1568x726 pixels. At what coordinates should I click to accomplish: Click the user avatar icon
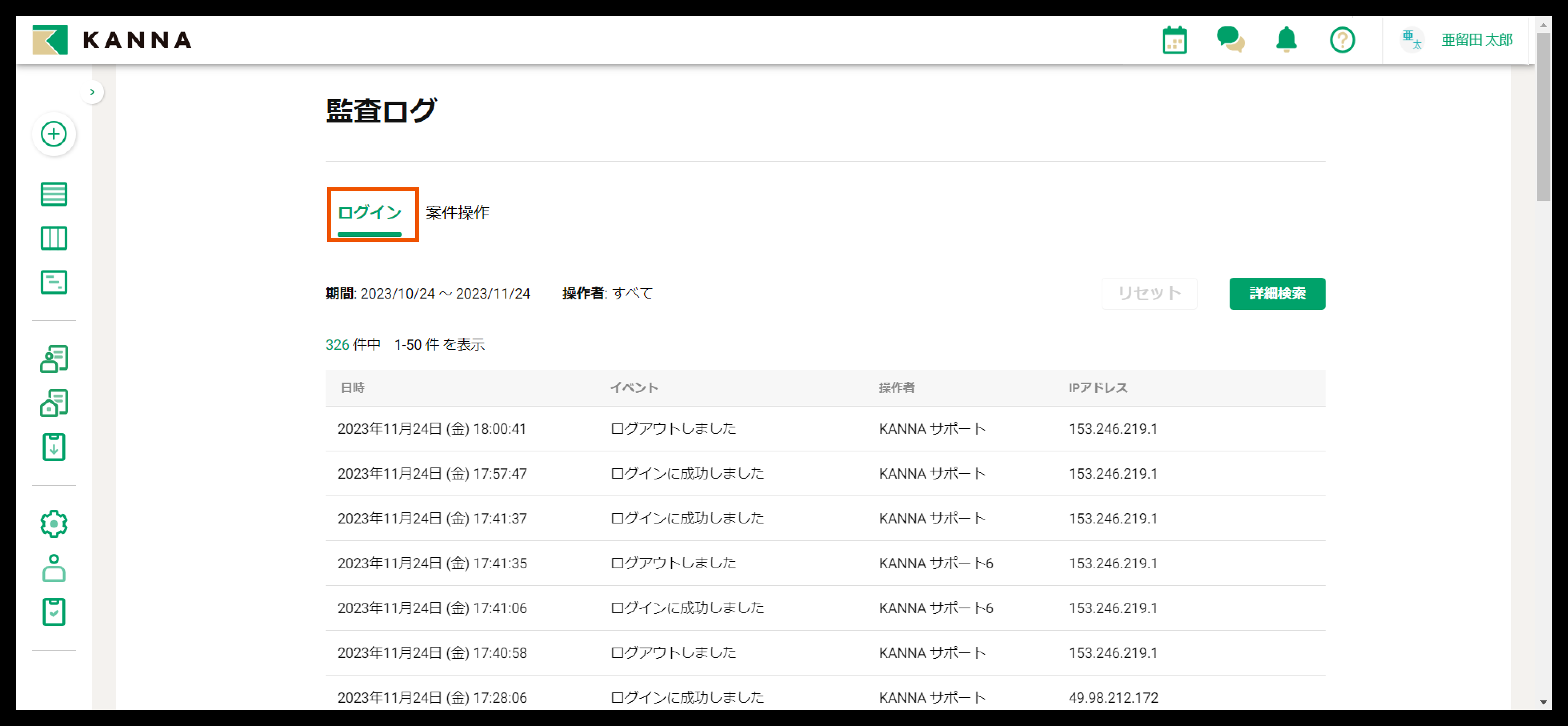point(1412,40)
